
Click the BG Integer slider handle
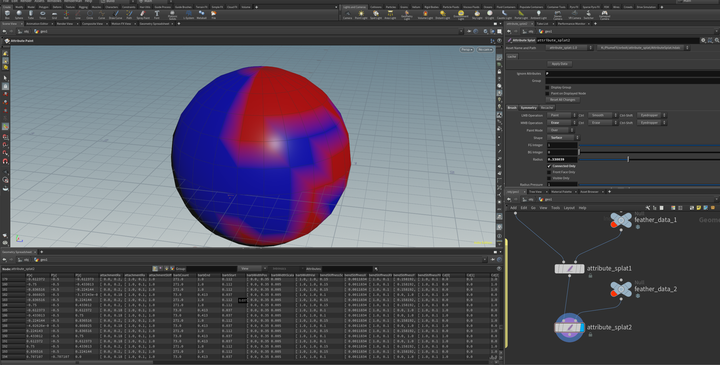[x=579, y=152]
